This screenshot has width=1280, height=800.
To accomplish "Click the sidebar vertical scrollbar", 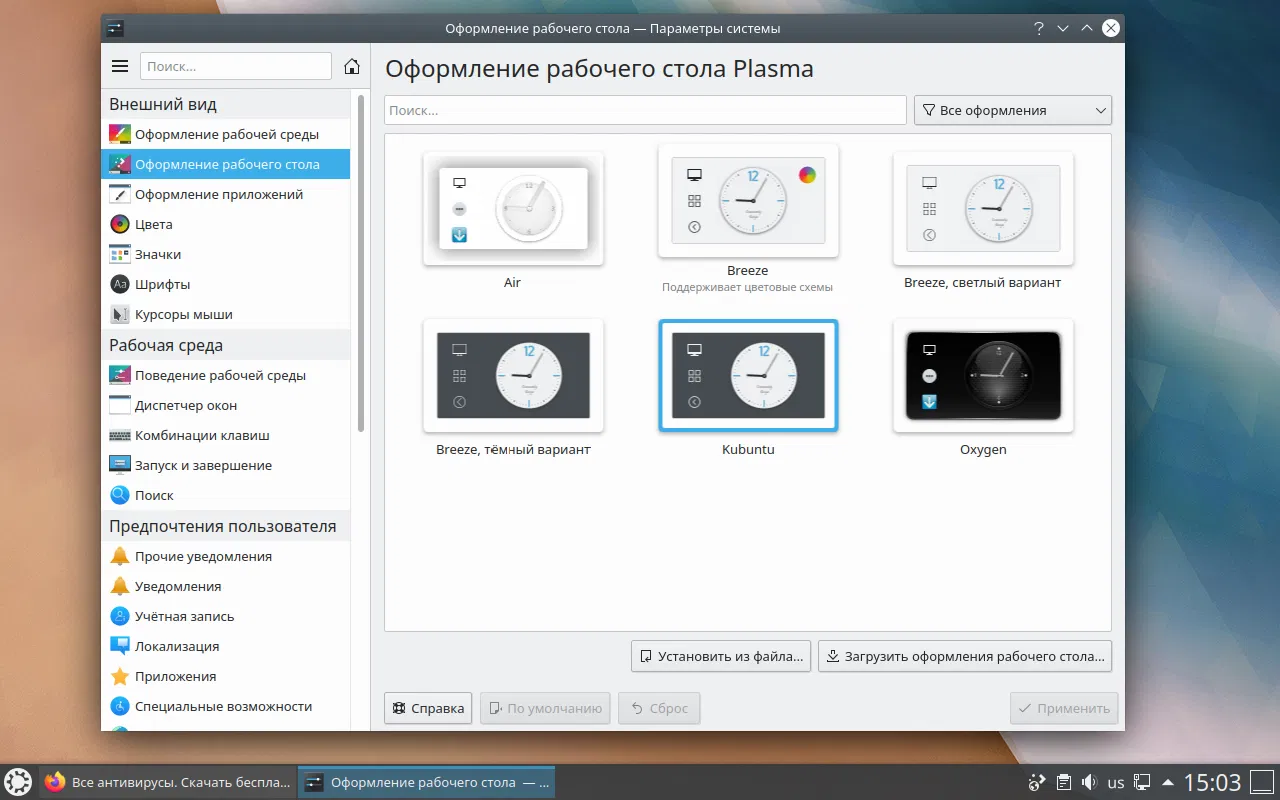I will tap(361, 262).
